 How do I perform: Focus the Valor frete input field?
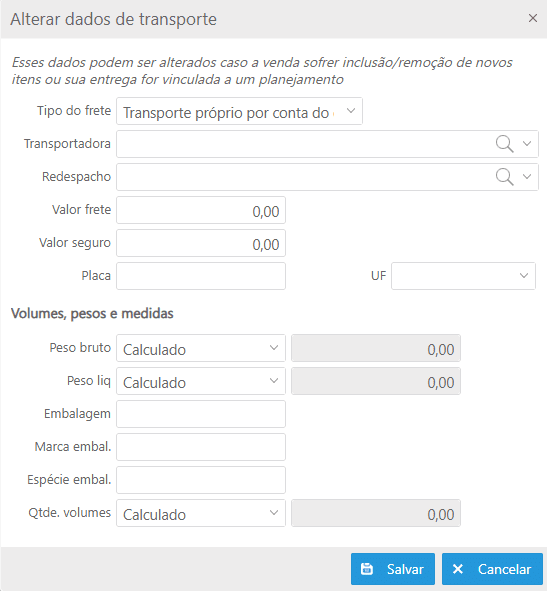click(201, 210)
